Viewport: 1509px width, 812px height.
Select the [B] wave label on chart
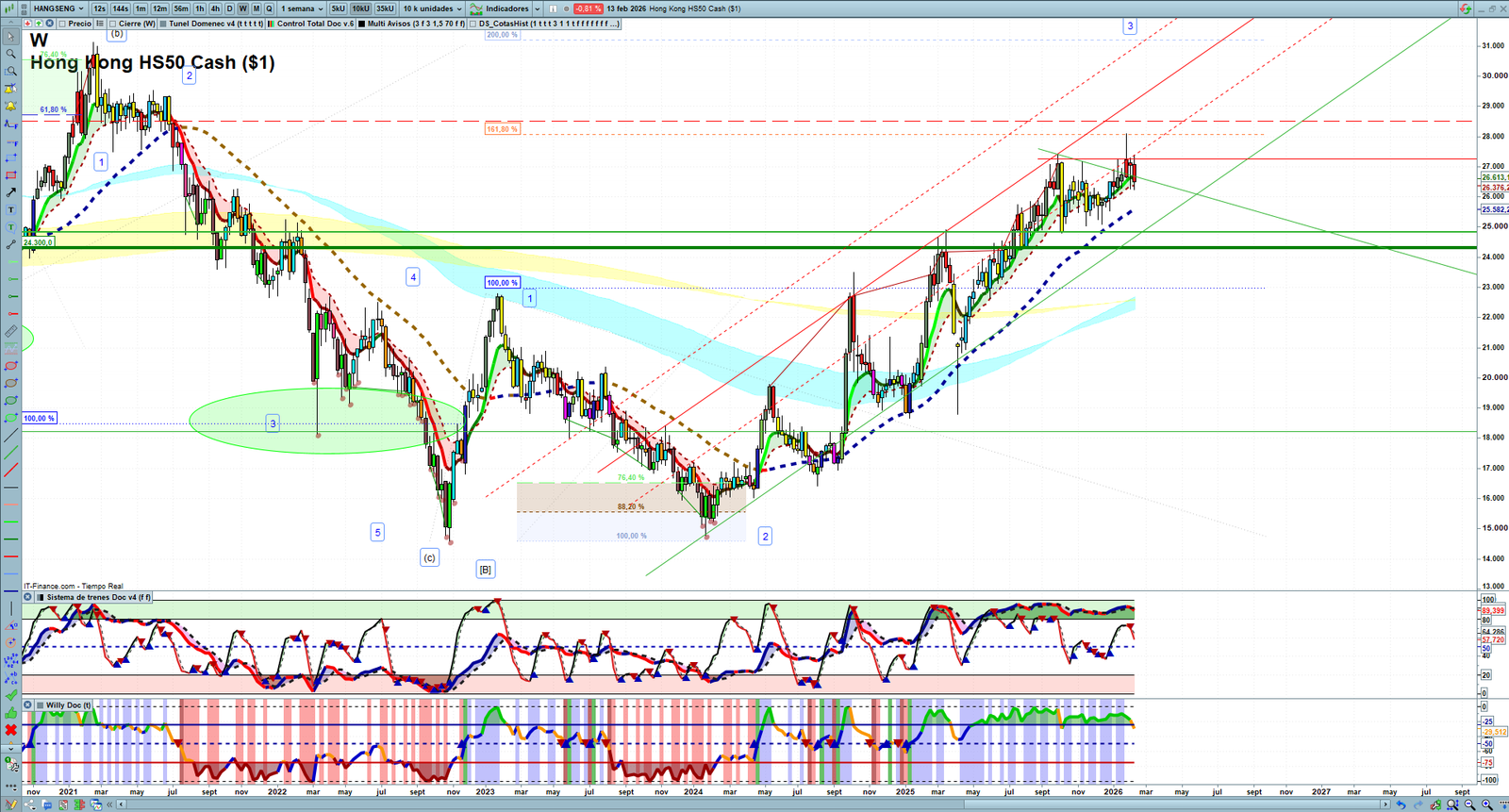pyautogui.click(x=486, y=570)
